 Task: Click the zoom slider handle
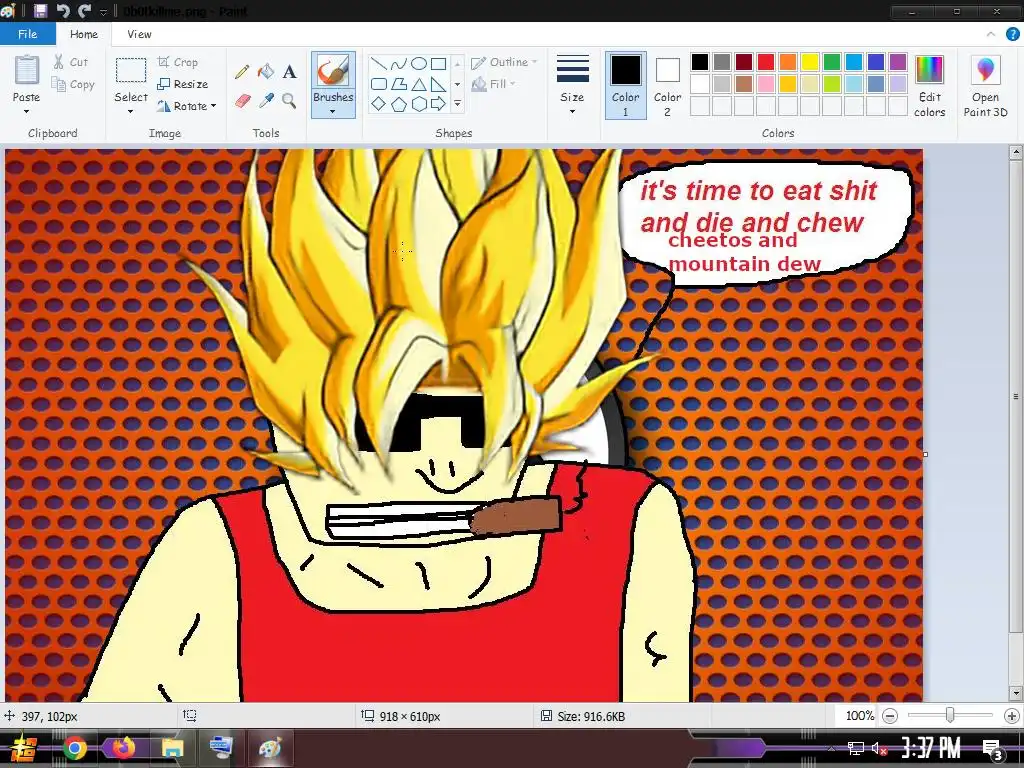pos(950,716)
